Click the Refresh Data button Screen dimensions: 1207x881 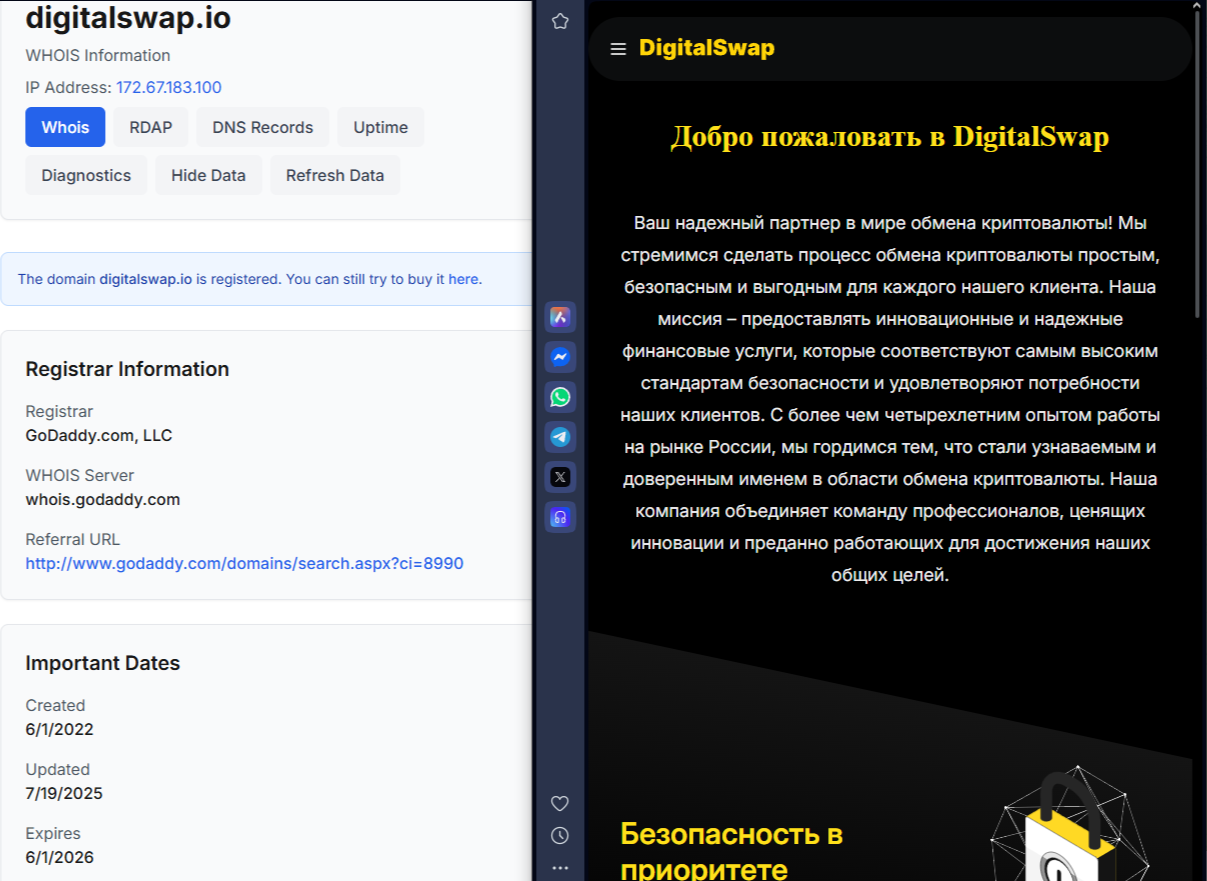click(335, 175)
